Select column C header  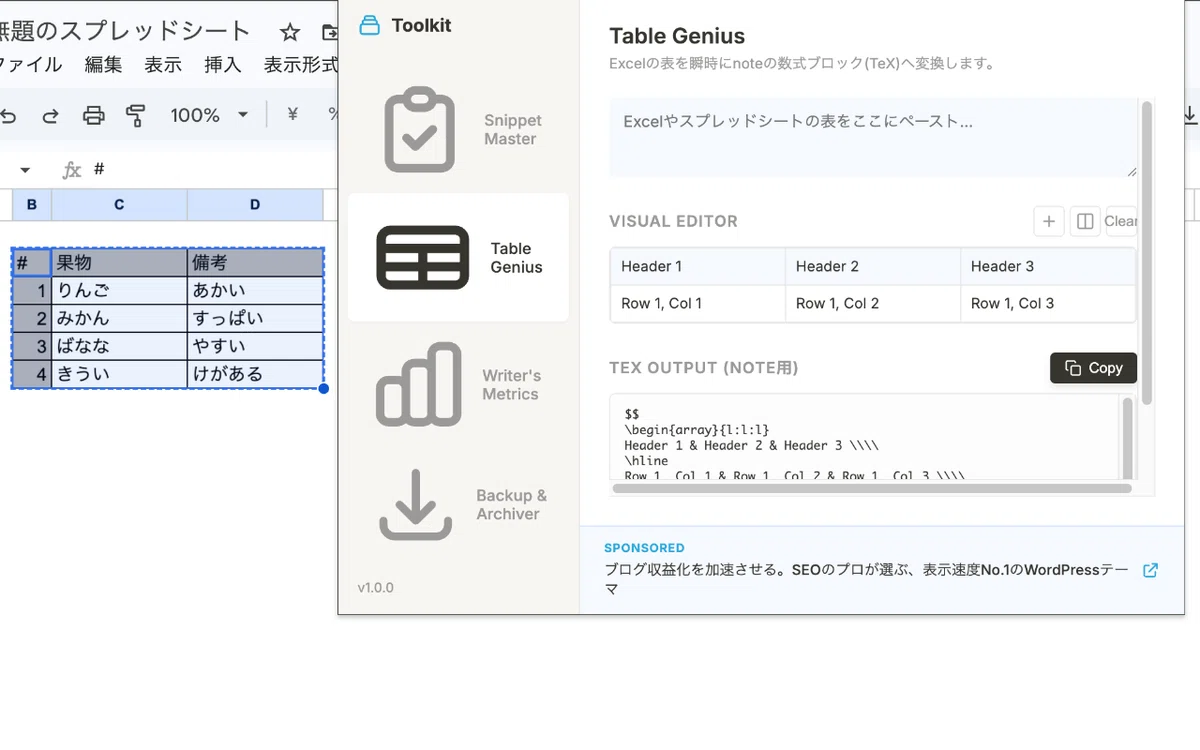(x=119, y=205)
